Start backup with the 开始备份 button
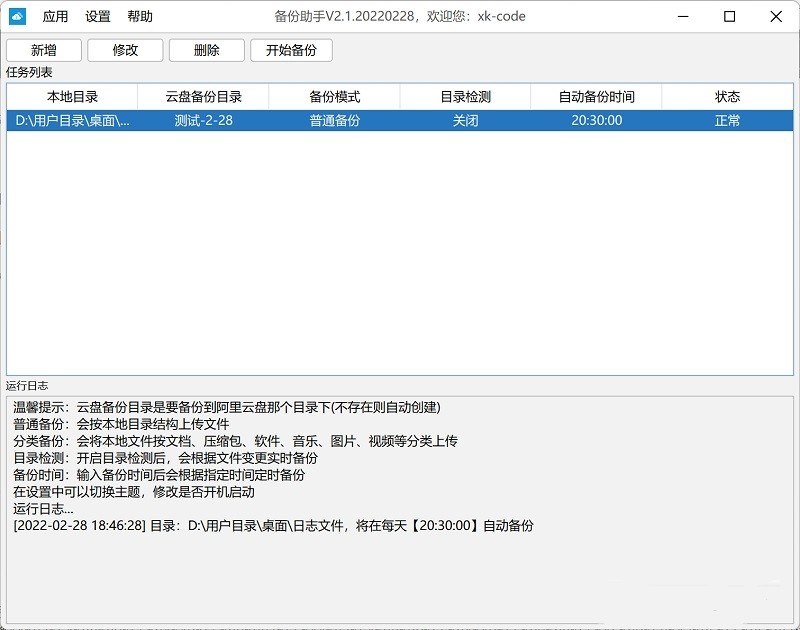Image resolution: width=800 pixels, height=630 pixels. click(x=291, y=50)
